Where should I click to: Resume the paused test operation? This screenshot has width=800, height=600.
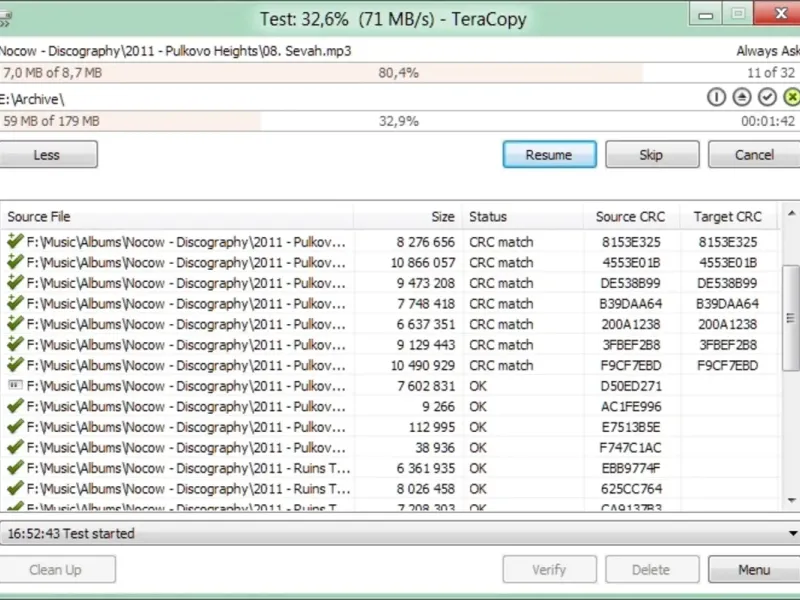[549, 155]
